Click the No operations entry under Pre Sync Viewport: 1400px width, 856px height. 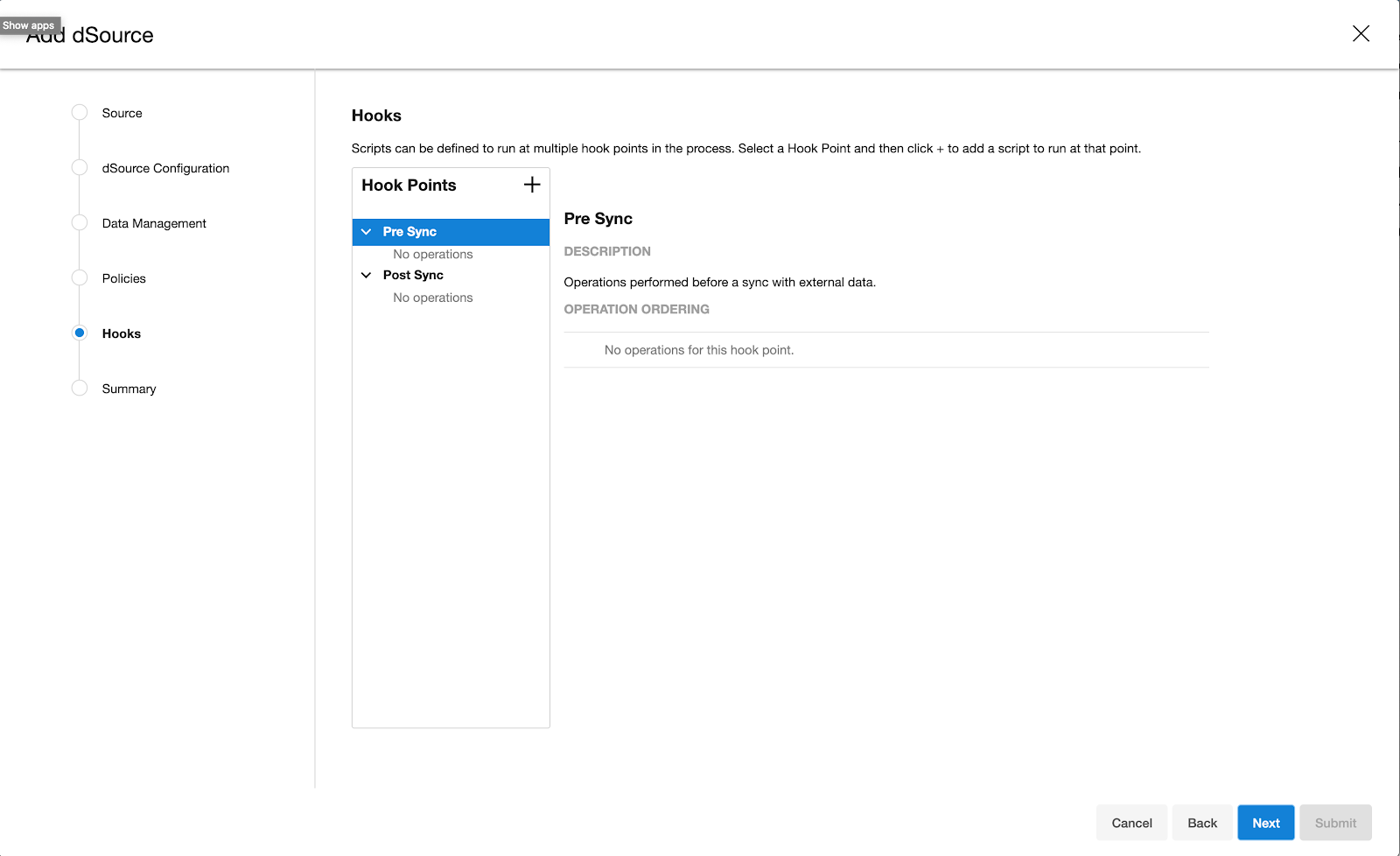coord(433,254)
